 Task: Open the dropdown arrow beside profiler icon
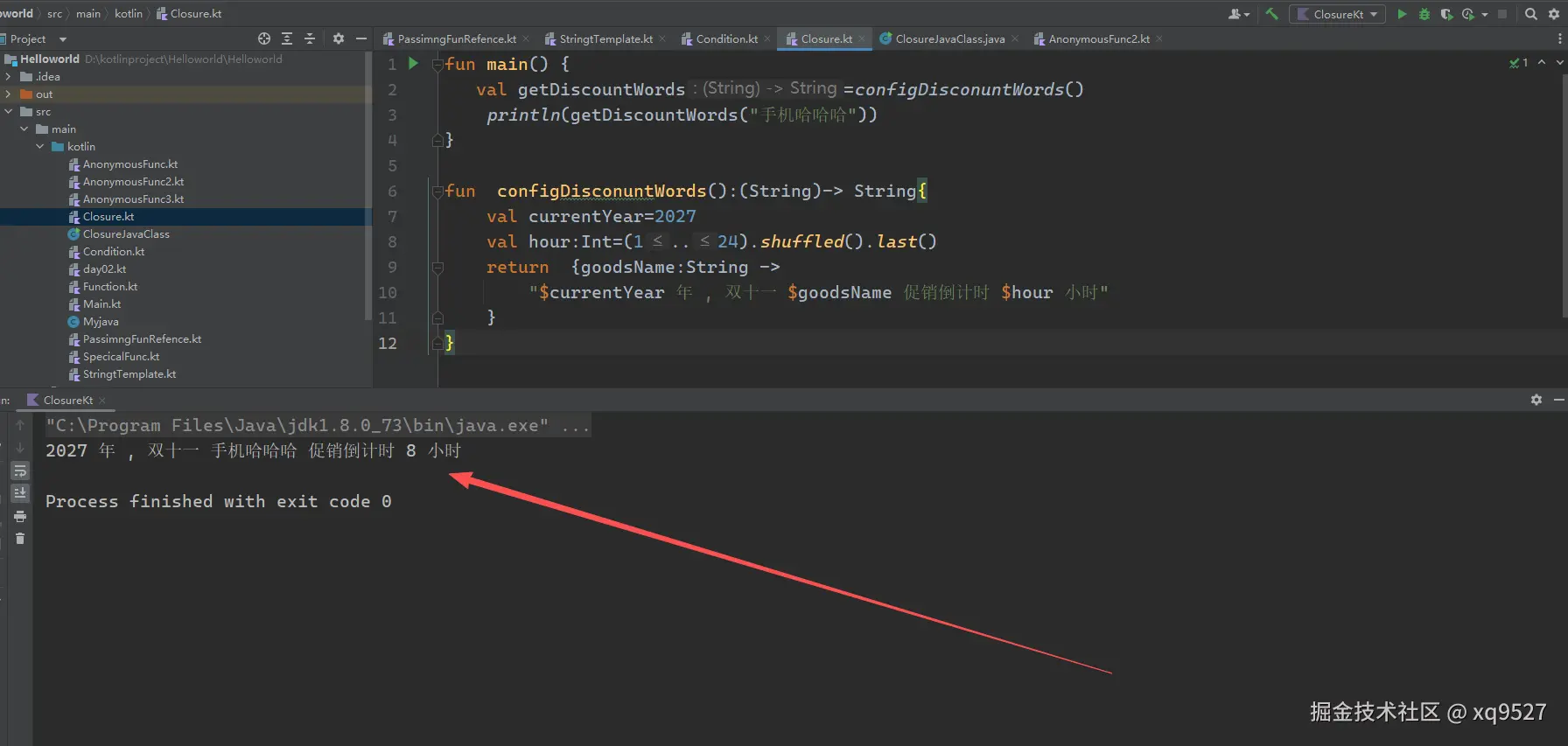1485,15
